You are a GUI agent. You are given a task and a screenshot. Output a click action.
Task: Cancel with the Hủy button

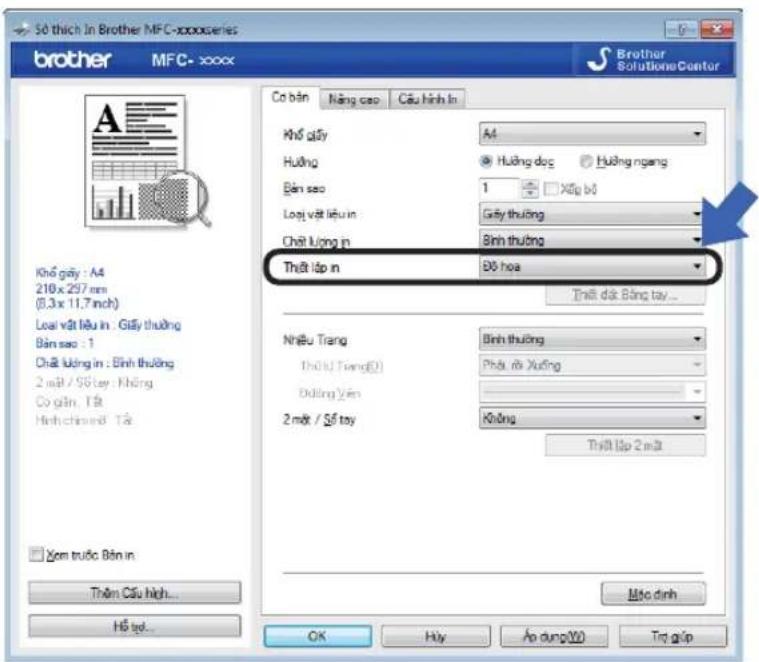436,636
